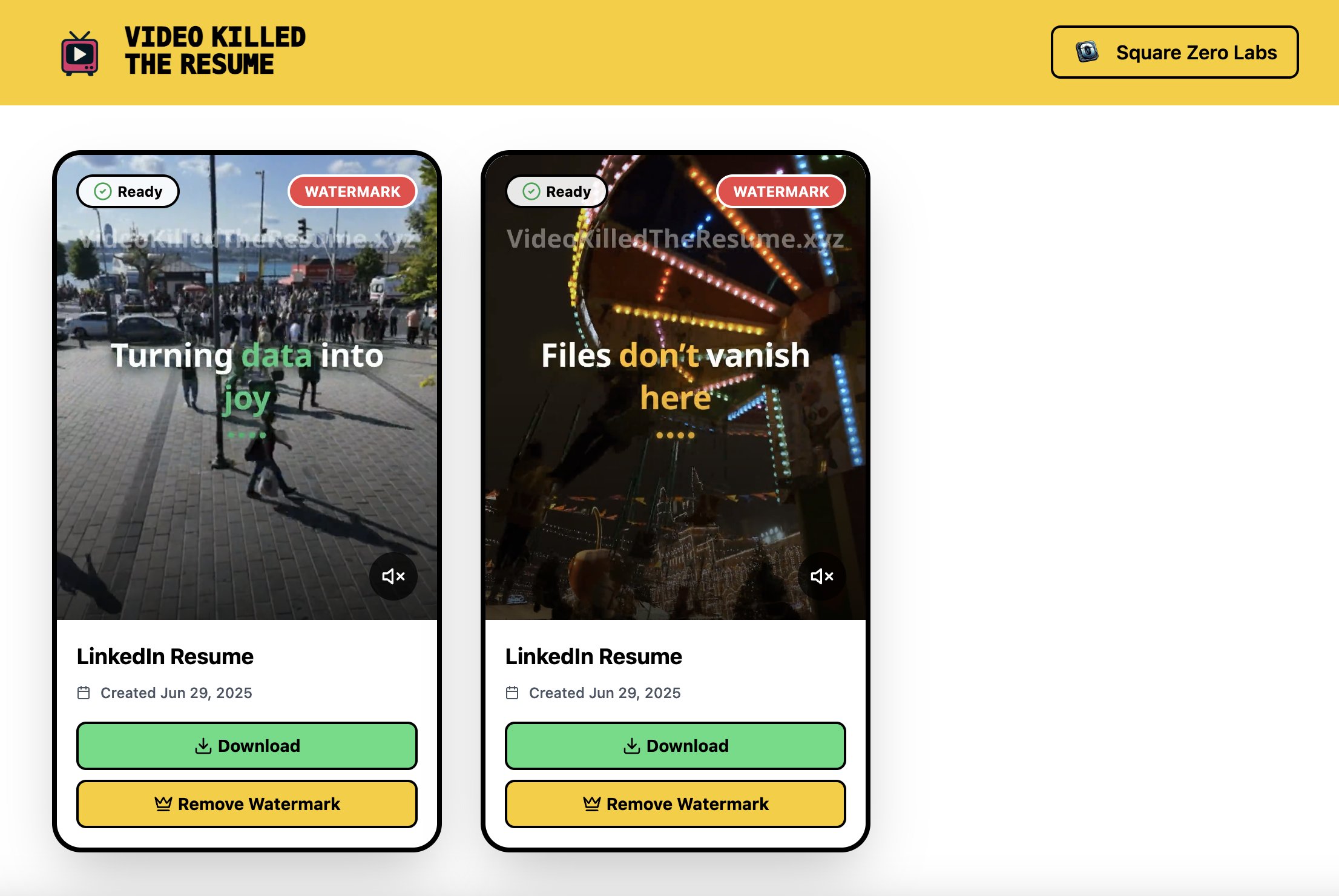Download the second LinkedIn Resume video
The width and height of the screenshot is (1339, 896).
[x=676, y=746]
